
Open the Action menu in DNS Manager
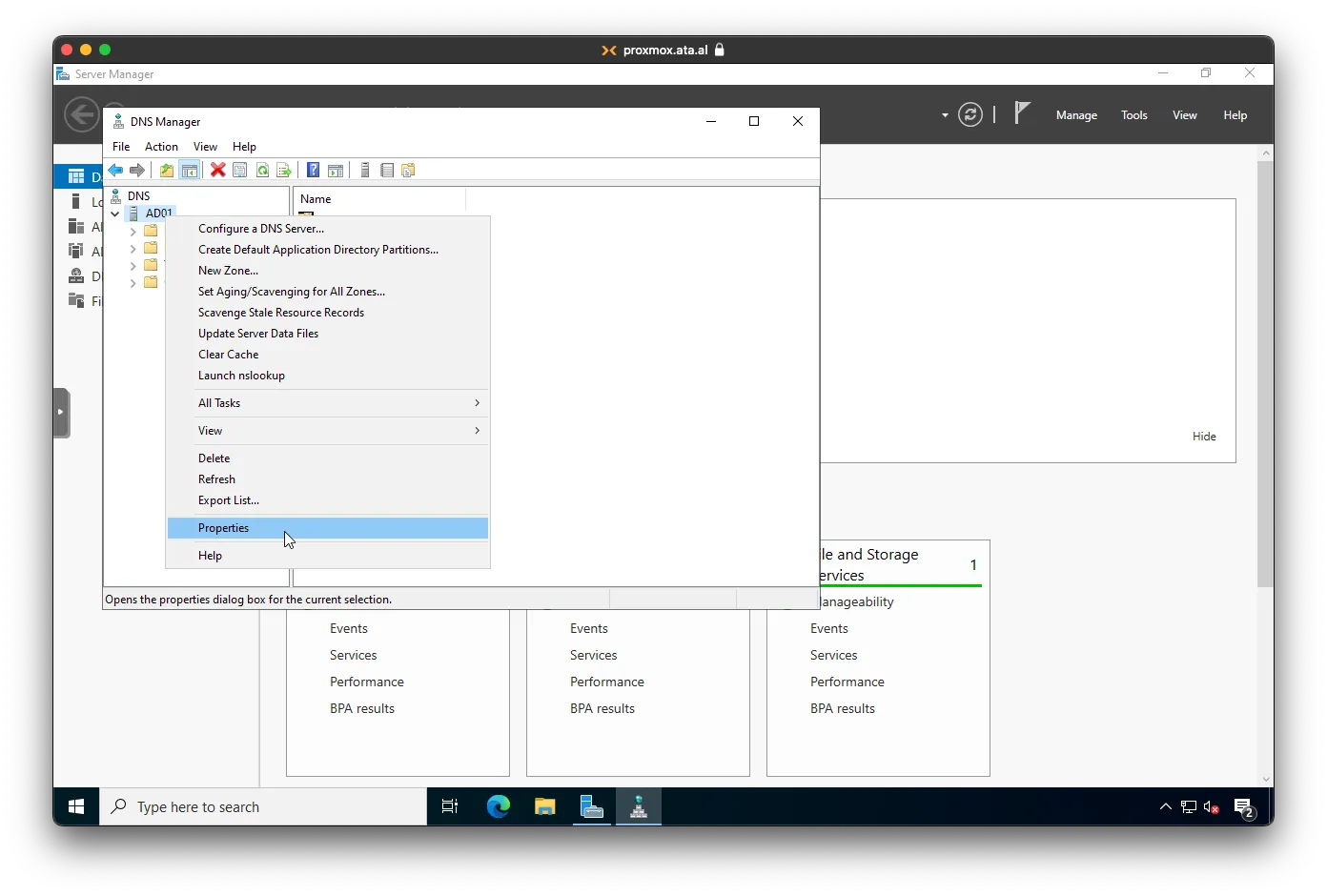161,147
